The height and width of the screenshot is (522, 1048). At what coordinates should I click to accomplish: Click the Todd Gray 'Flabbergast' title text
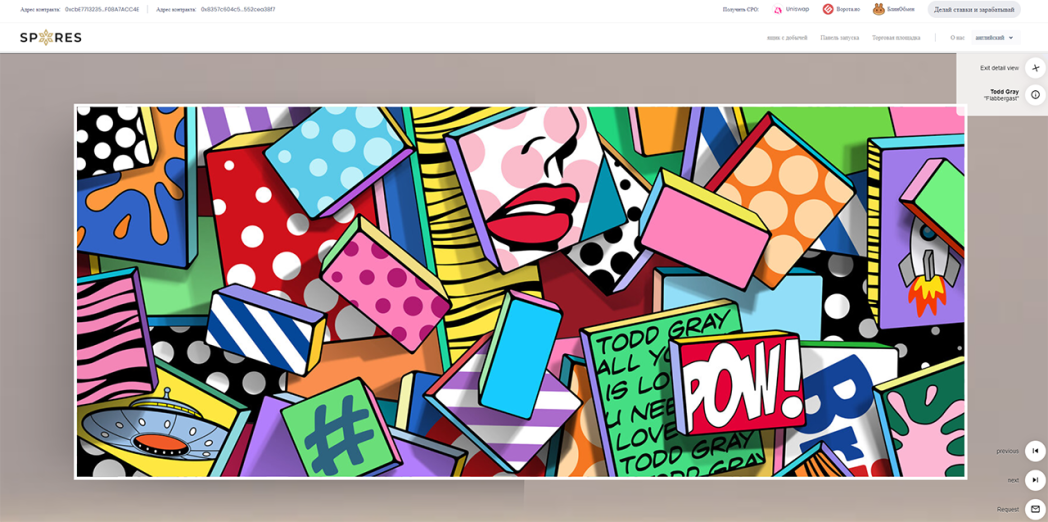[1001, 95]
